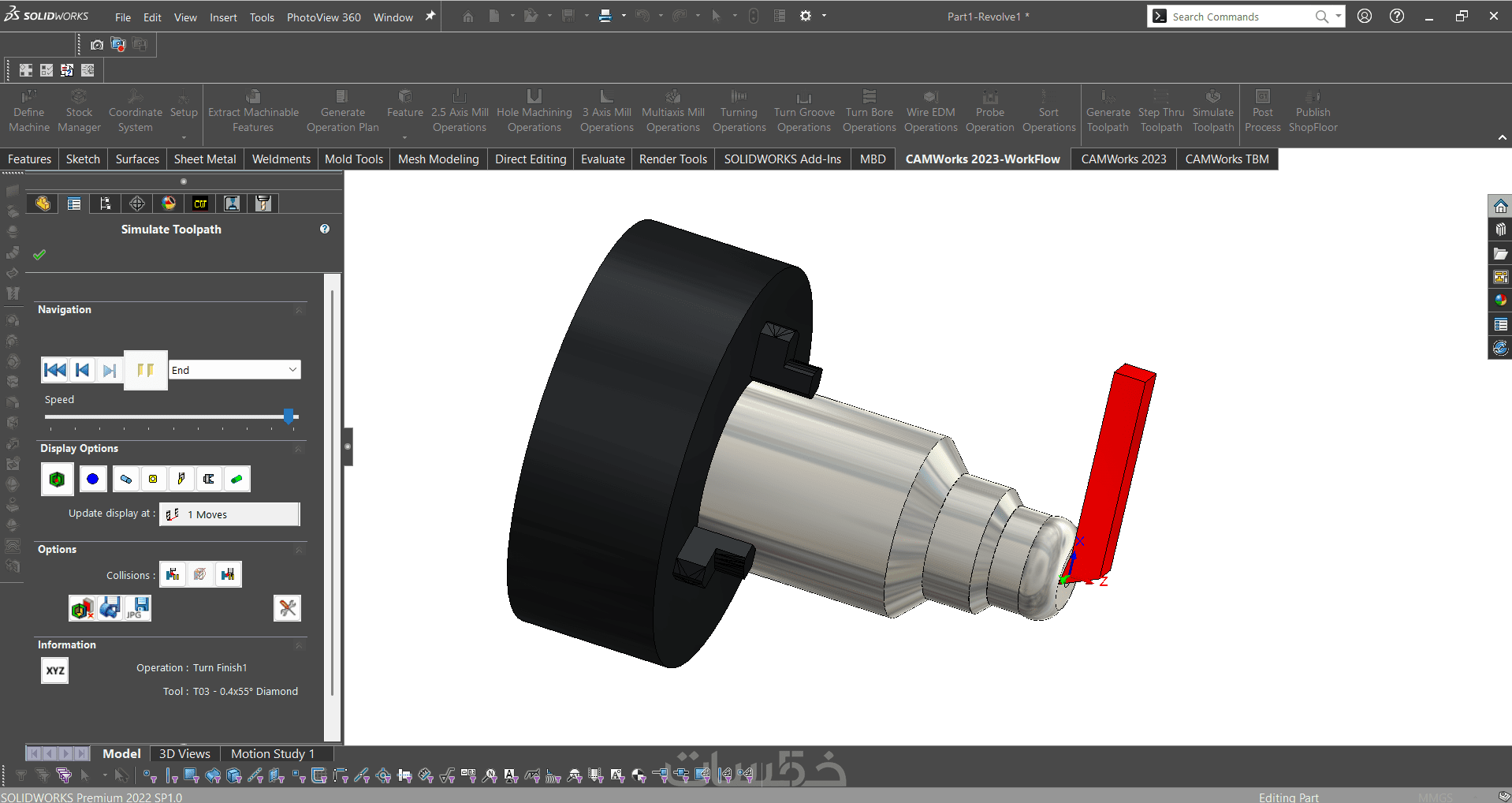Click Extract Machinable Features button
This screenshot has width=1512, height=803.
(x=253, y=112)
